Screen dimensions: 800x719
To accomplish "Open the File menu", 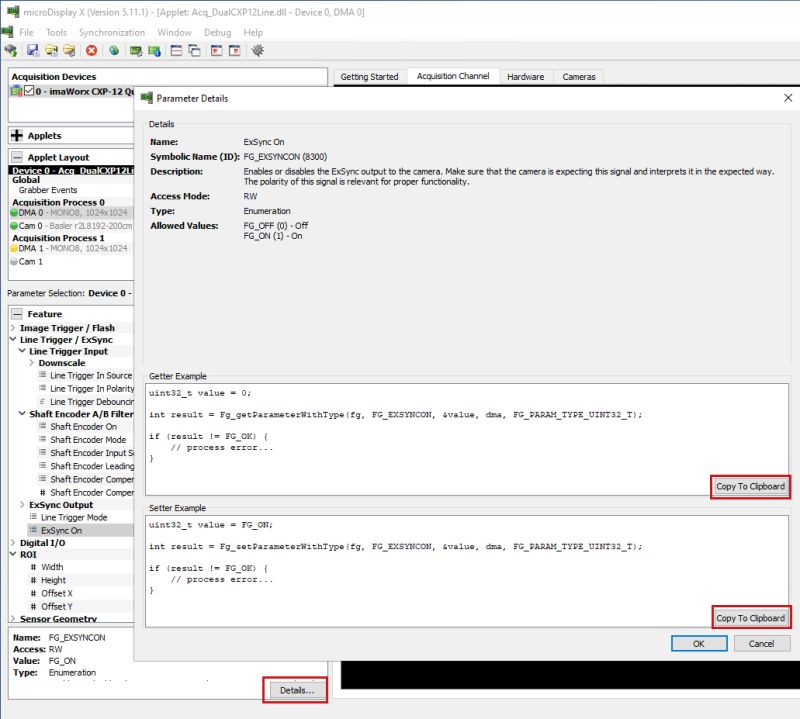I will click(x=26, y=32).
